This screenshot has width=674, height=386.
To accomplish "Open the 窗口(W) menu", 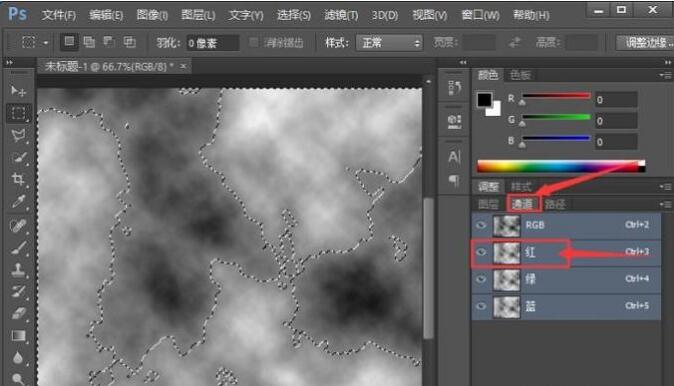I will point(480,15).
